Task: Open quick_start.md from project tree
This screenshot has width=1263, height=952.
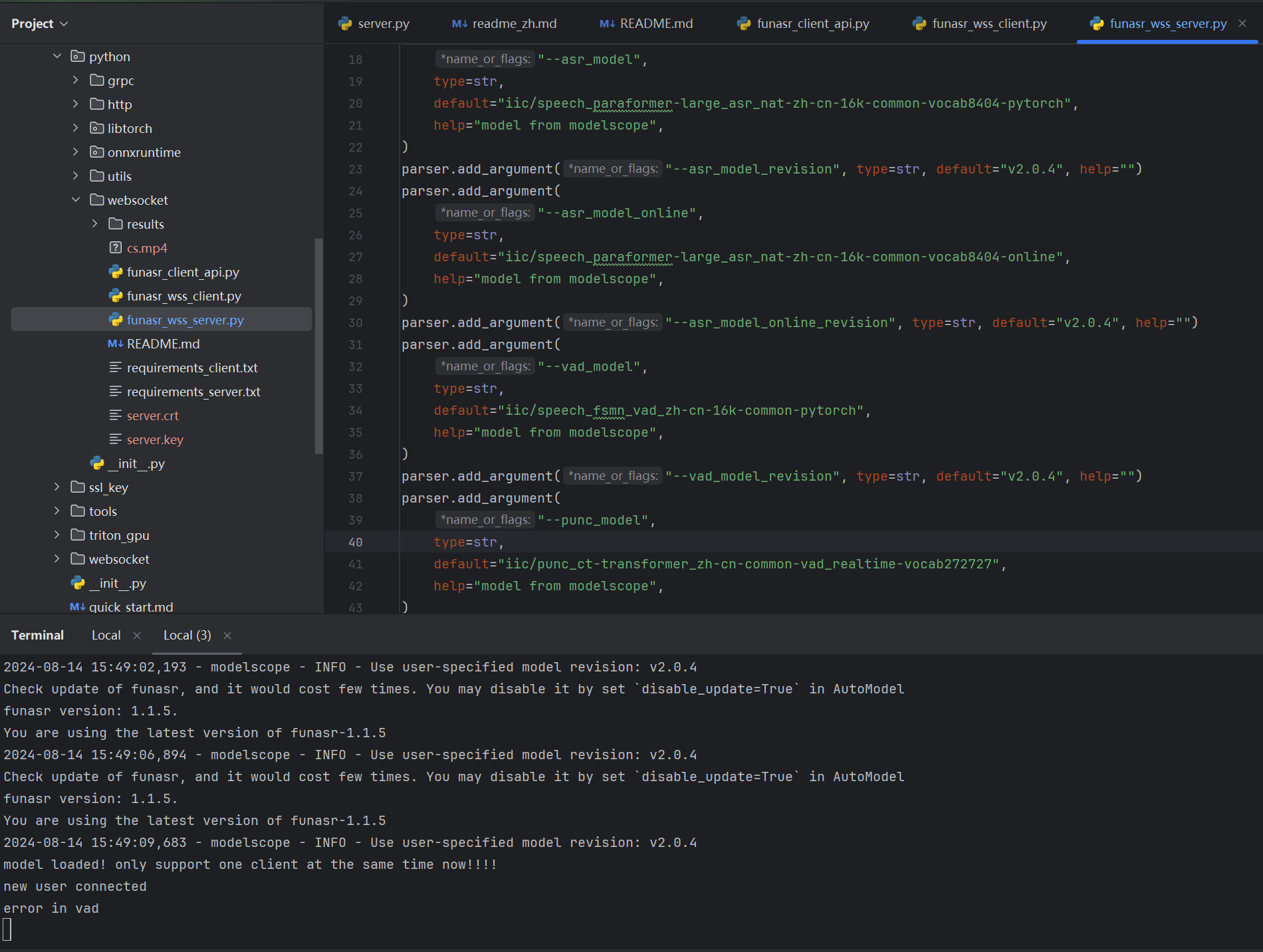Action: (x=131, y=607)
